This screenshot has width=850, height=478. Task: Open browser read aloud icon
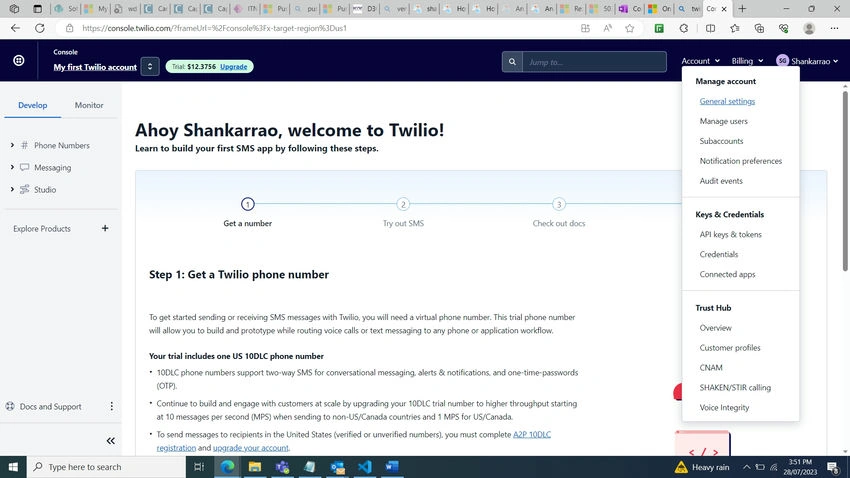click(x=607, y=28)
